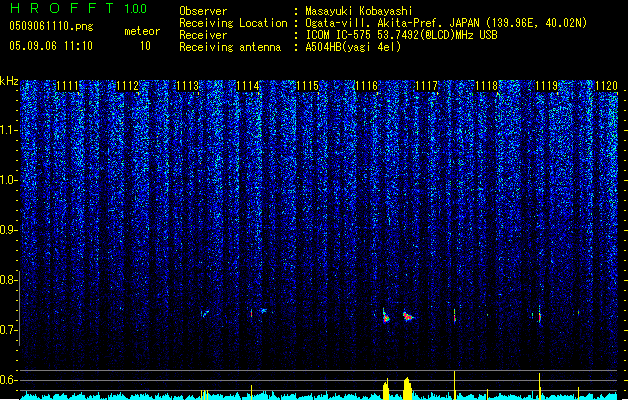
Task: Click the 1111 time marker
Action: 68,86
